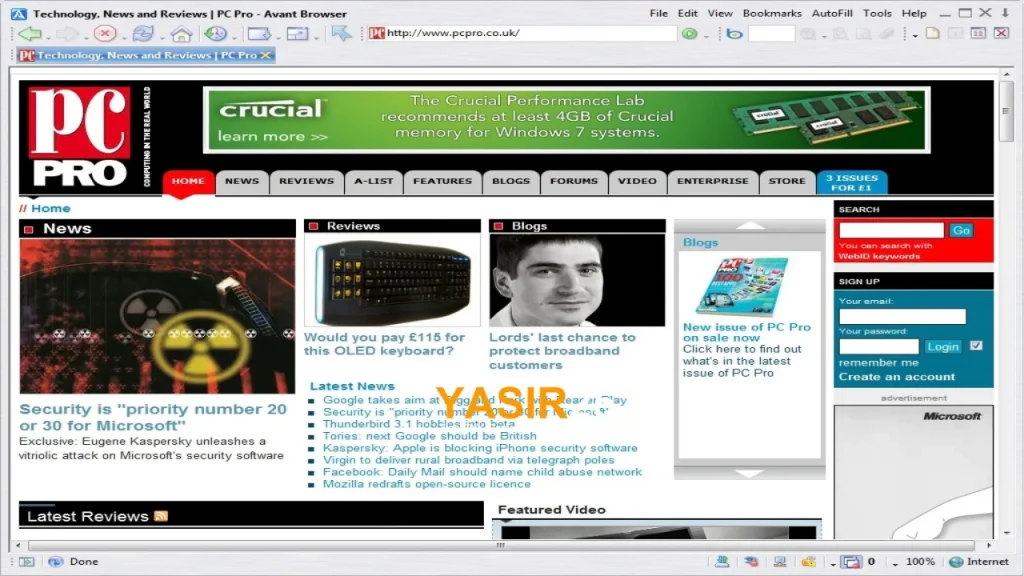This screenshot has height=576, width=1024.
Task: Open the Back button history dropdown arrow
Action: click(x=48, y=37)
